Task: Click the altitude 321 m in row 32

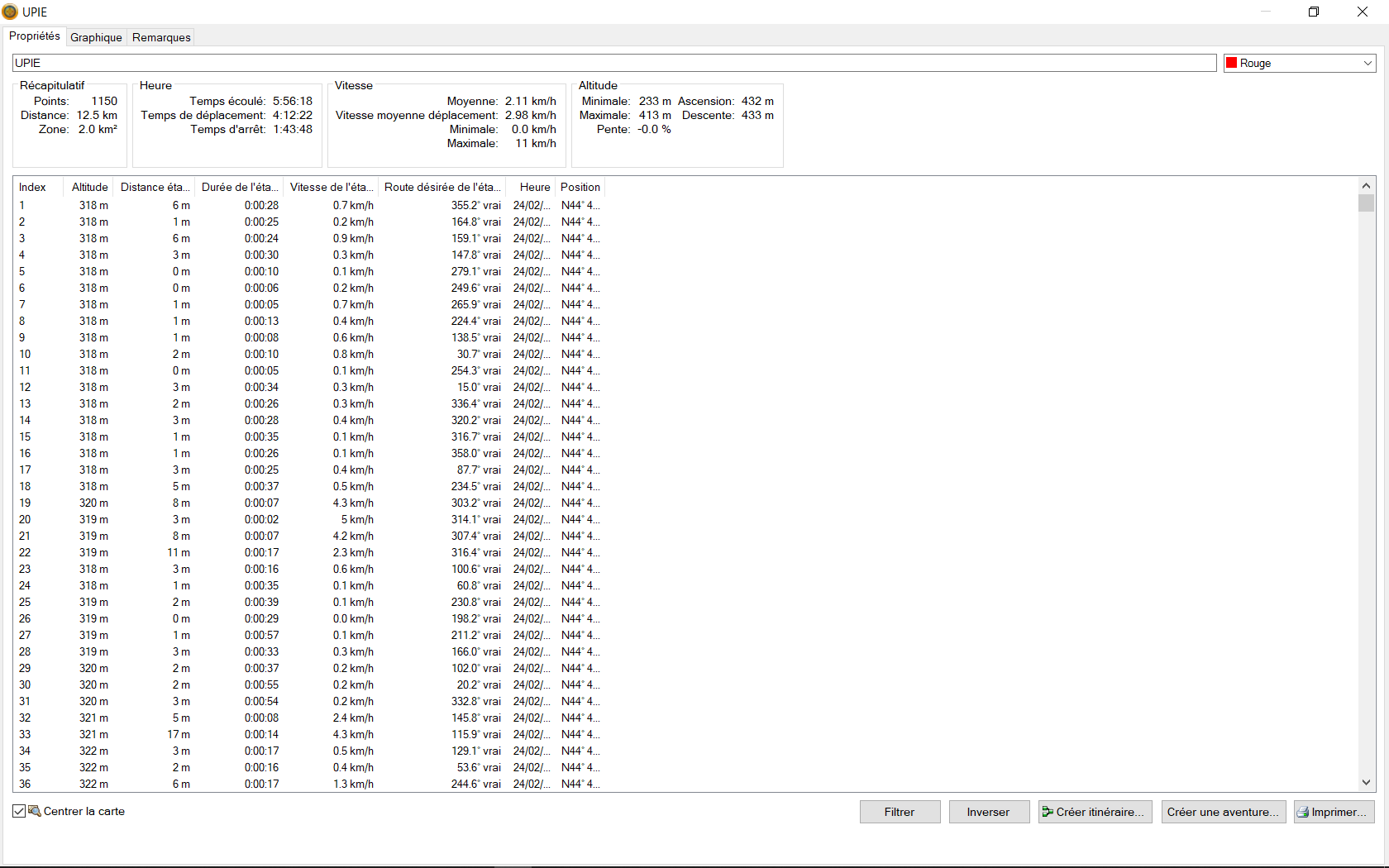Action: 93,718
